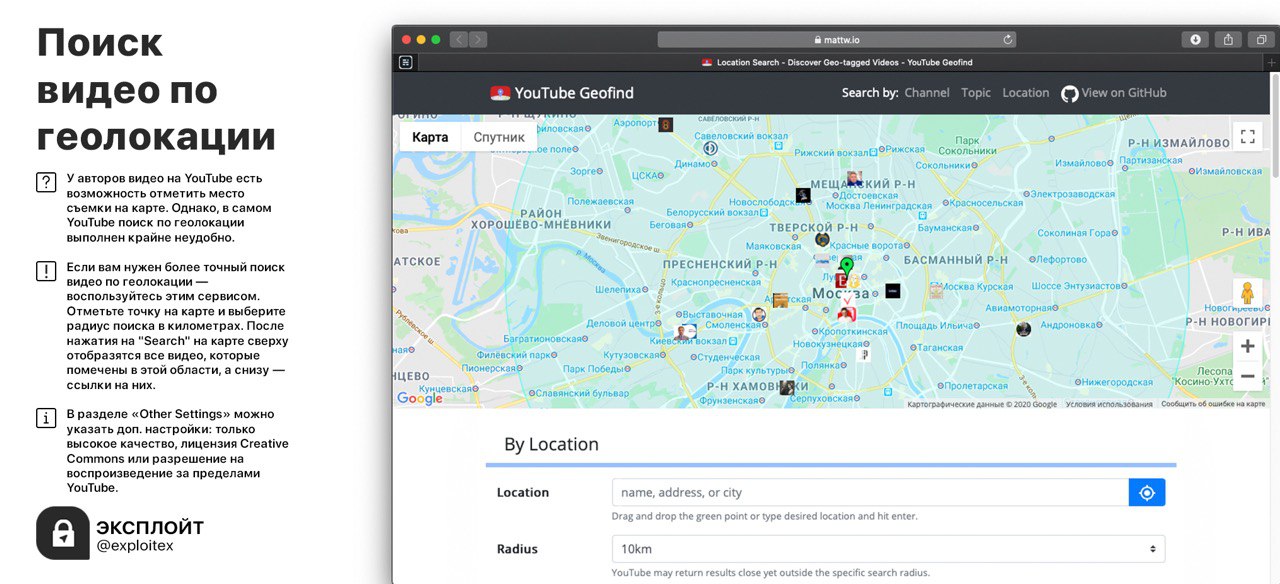Open the View on GitHub link
The width and height of the screenshot is (1280, 584).
click(x=1124, y=93)
